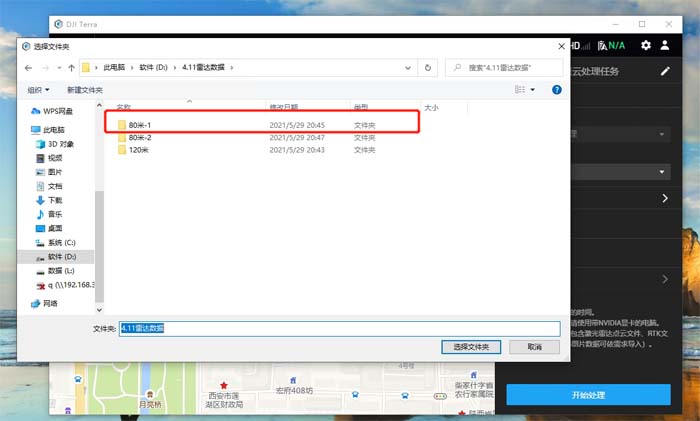
Task: Select WPS网盘 in the sidebar
Action: click(60, 111)
